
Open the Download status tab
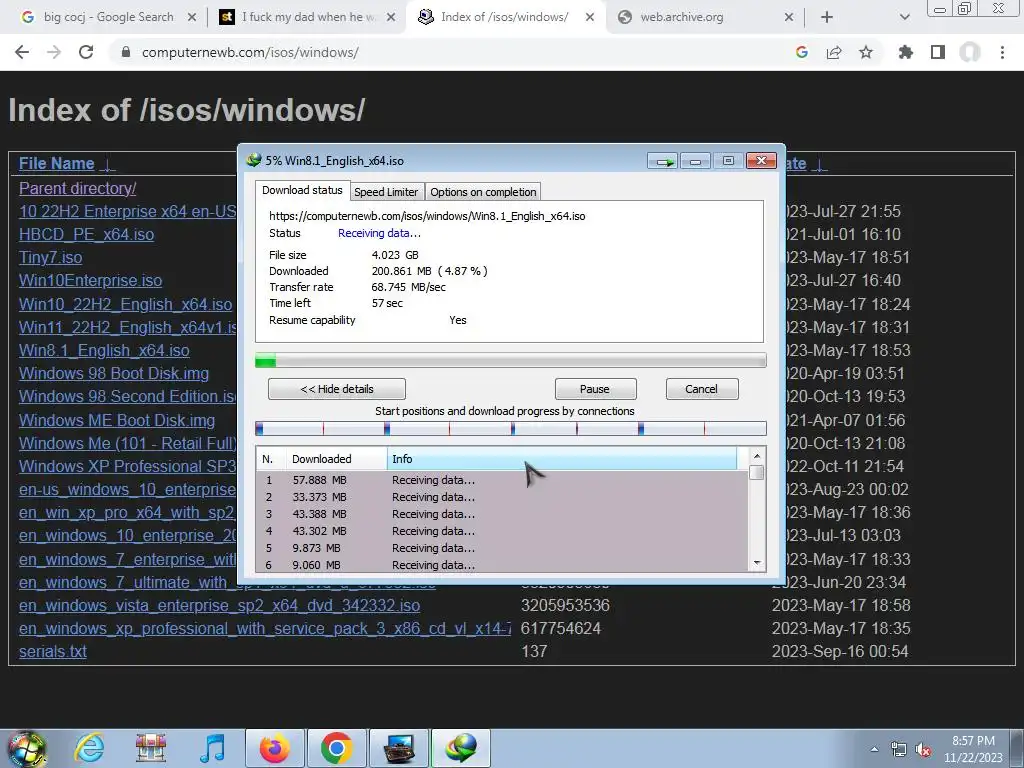coord(302,190)
